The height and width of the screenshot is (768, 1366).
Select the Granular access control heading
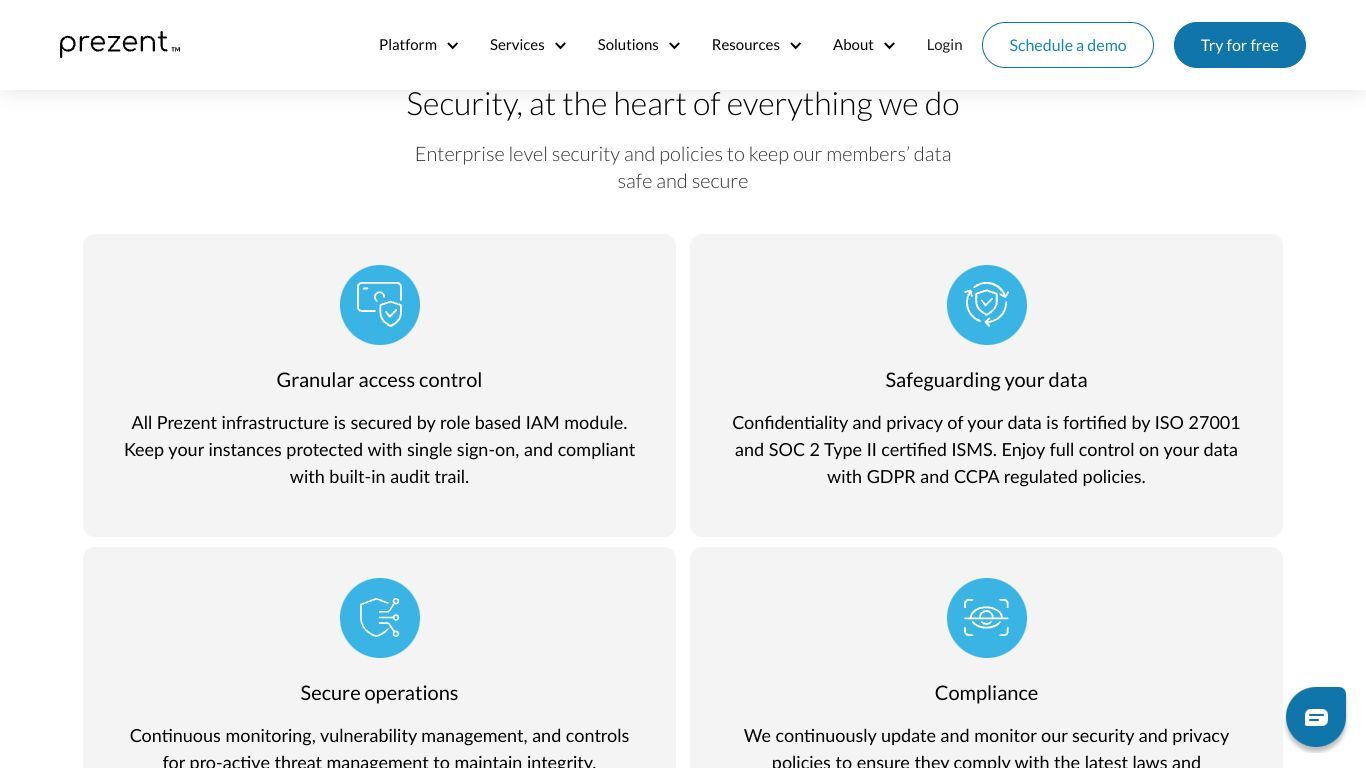(x=379, y=380)
